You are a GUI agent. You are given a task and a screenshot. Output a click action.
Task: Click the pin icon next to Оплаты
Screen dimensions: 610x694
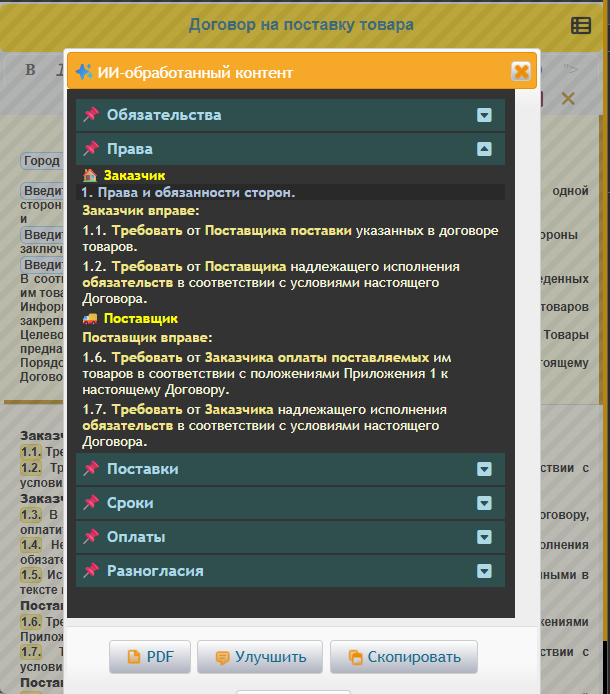click(91, 536)
